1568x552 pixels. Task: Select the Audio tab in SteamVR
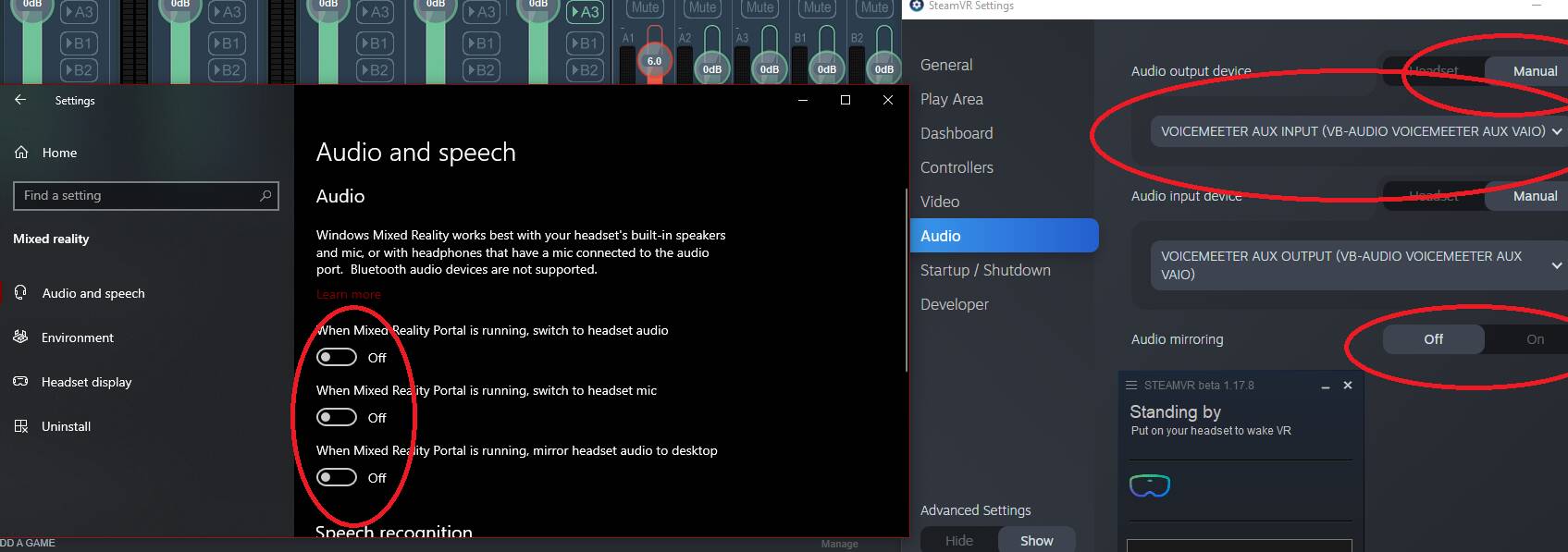pos(1005,236)
